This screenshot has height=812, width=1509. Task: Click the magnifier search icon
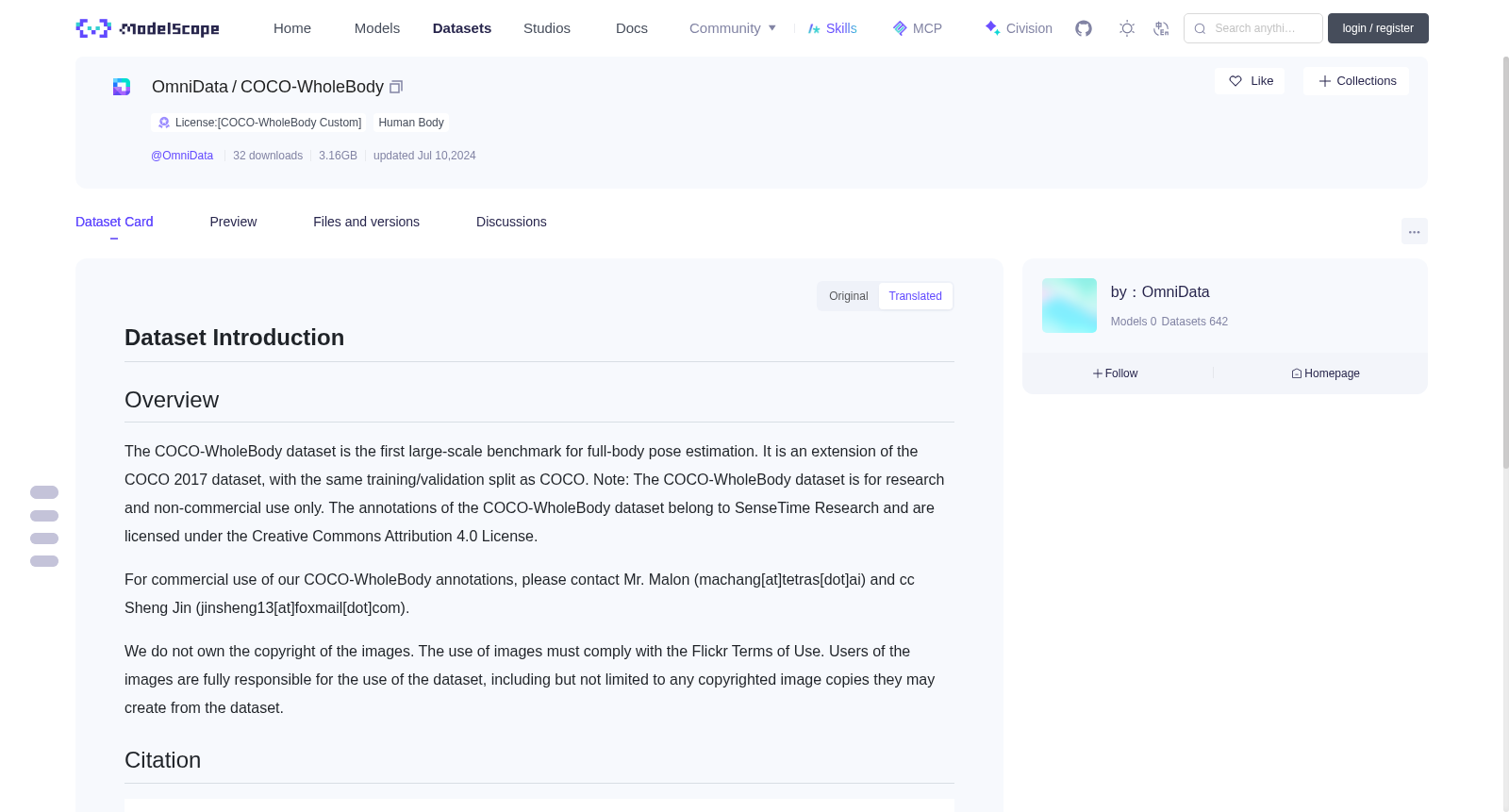pos(1200,28)
